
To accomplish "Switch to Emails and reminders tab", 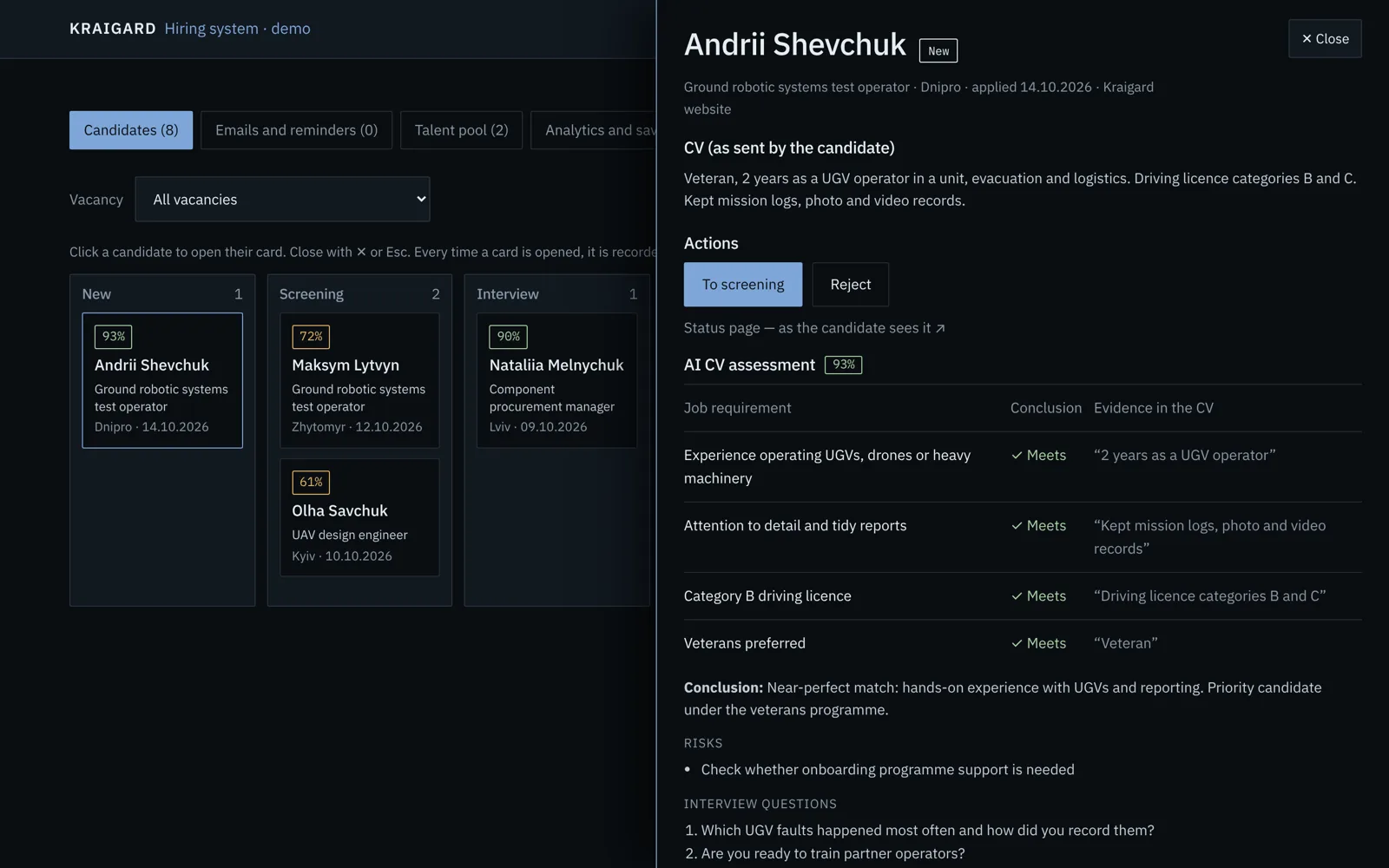I will pyautogui.click(x=296, y=130).
